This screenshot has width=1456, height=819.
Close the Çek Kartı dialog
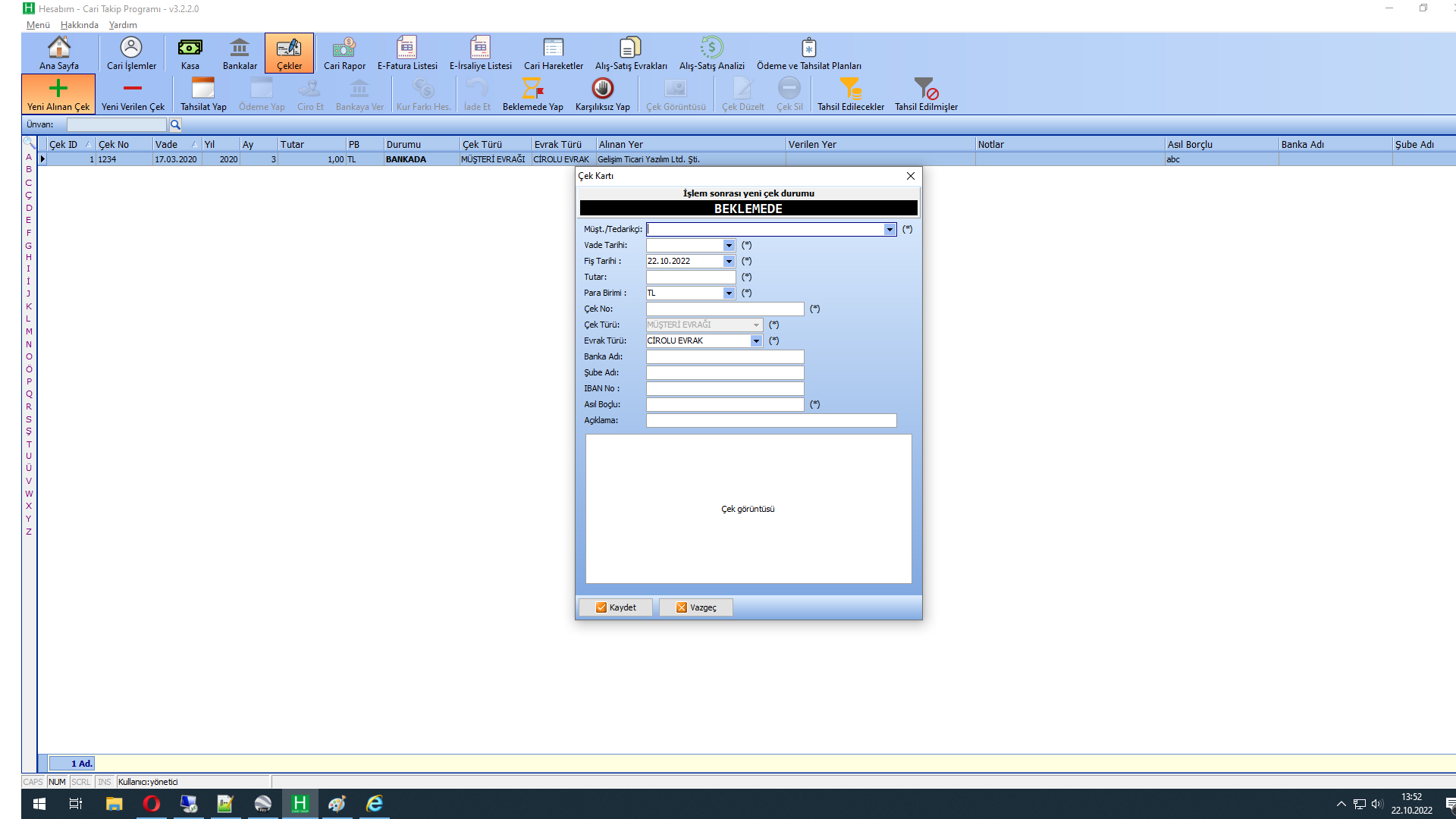[x=911, y=176]
